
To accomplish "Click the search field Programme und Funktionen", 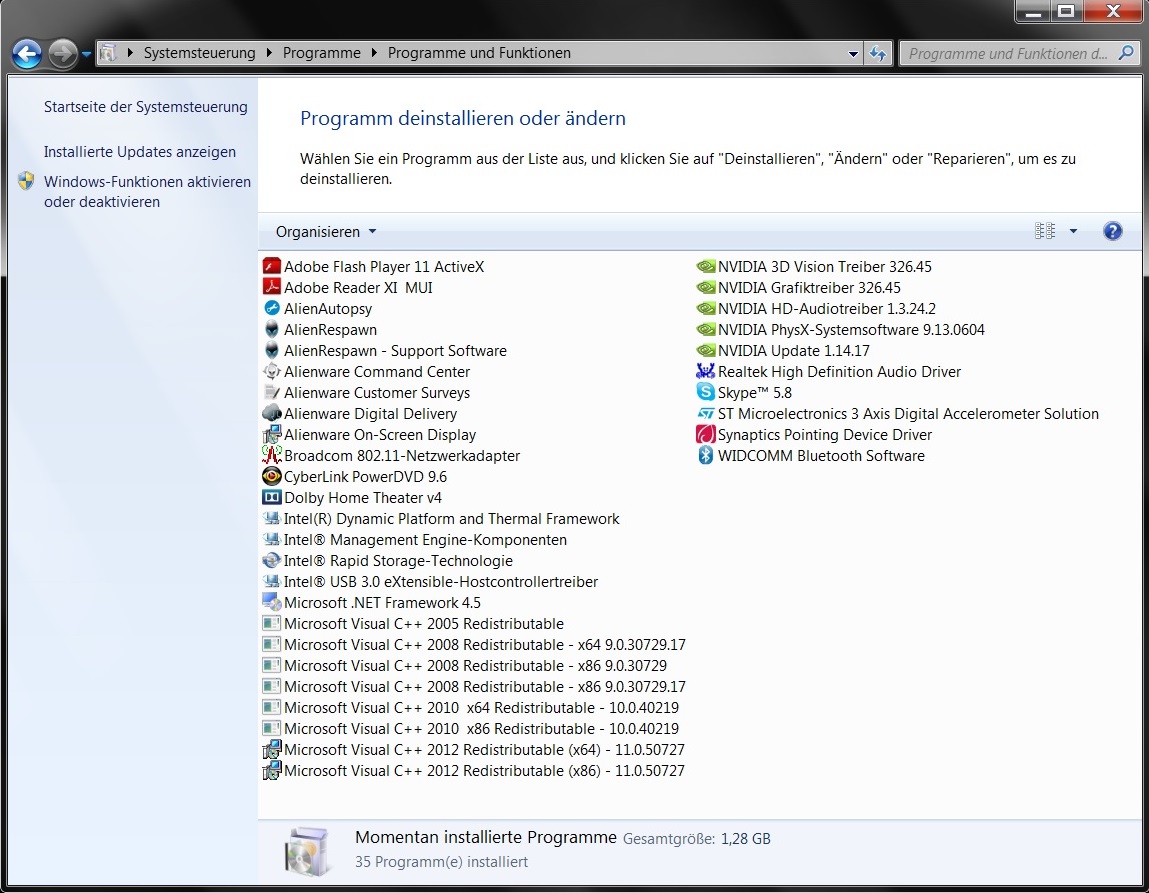I will coord(1008,53).
